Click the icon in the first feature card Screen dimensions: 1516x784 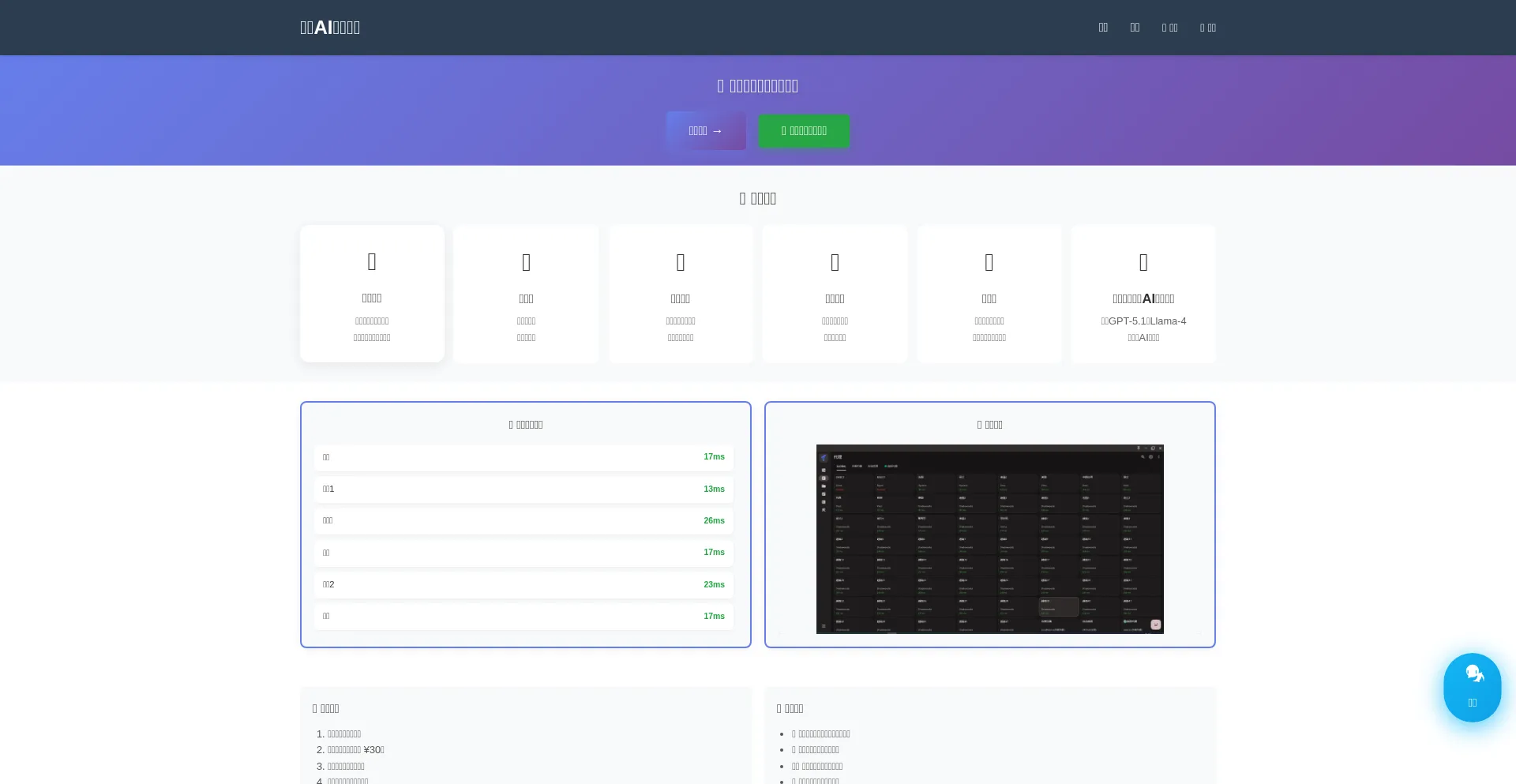[x=372, y=261]
